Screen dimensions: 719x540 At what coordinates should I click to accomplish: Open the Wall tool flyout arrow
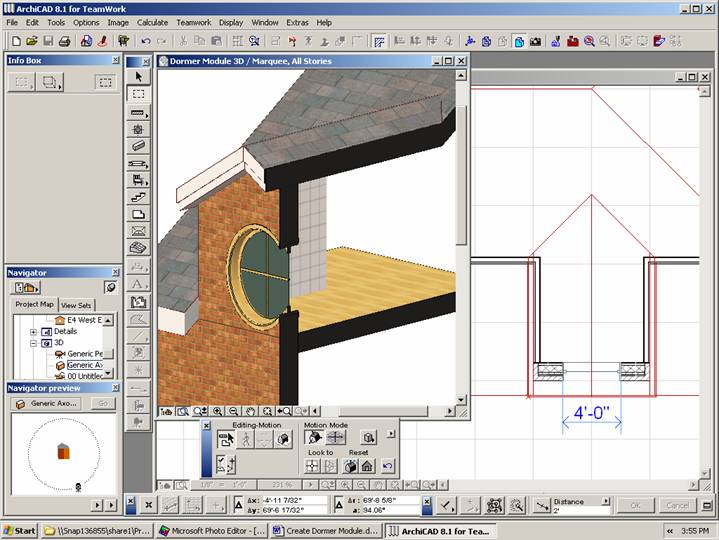point(147,115)
